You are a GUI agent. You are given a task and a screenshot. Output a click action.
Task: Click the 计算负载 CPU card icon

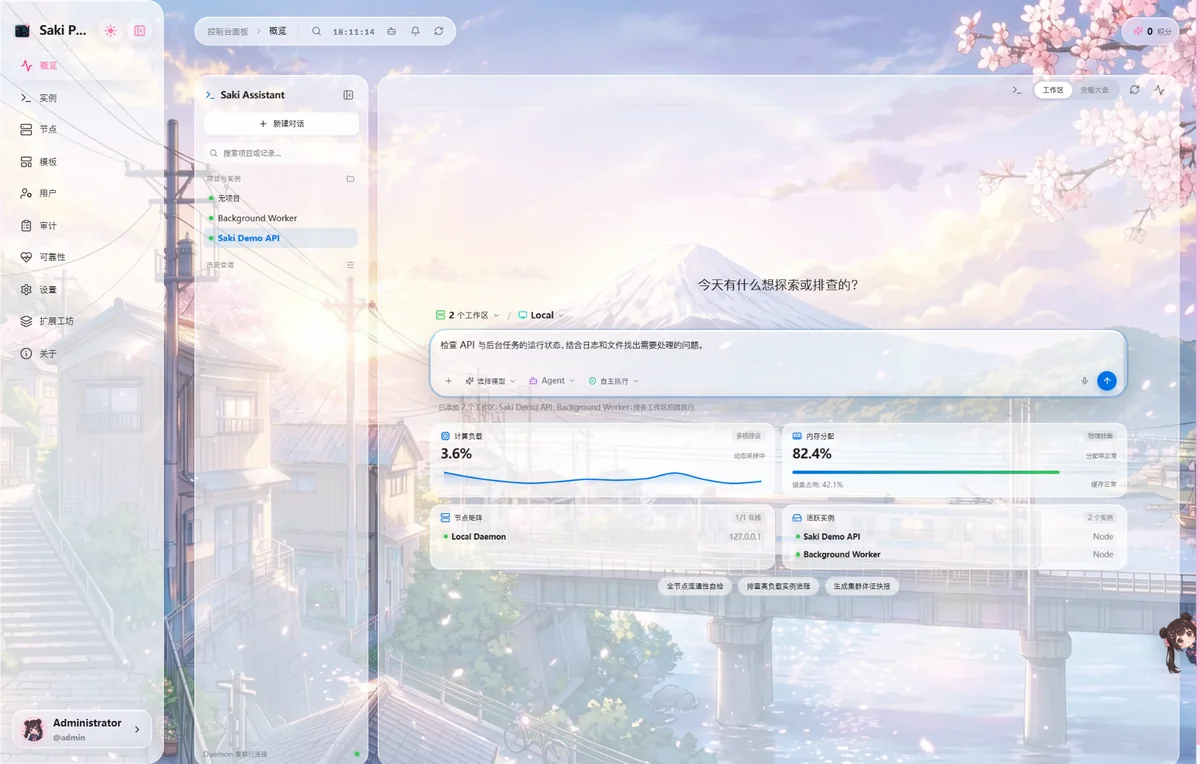[x=445, y=436]
